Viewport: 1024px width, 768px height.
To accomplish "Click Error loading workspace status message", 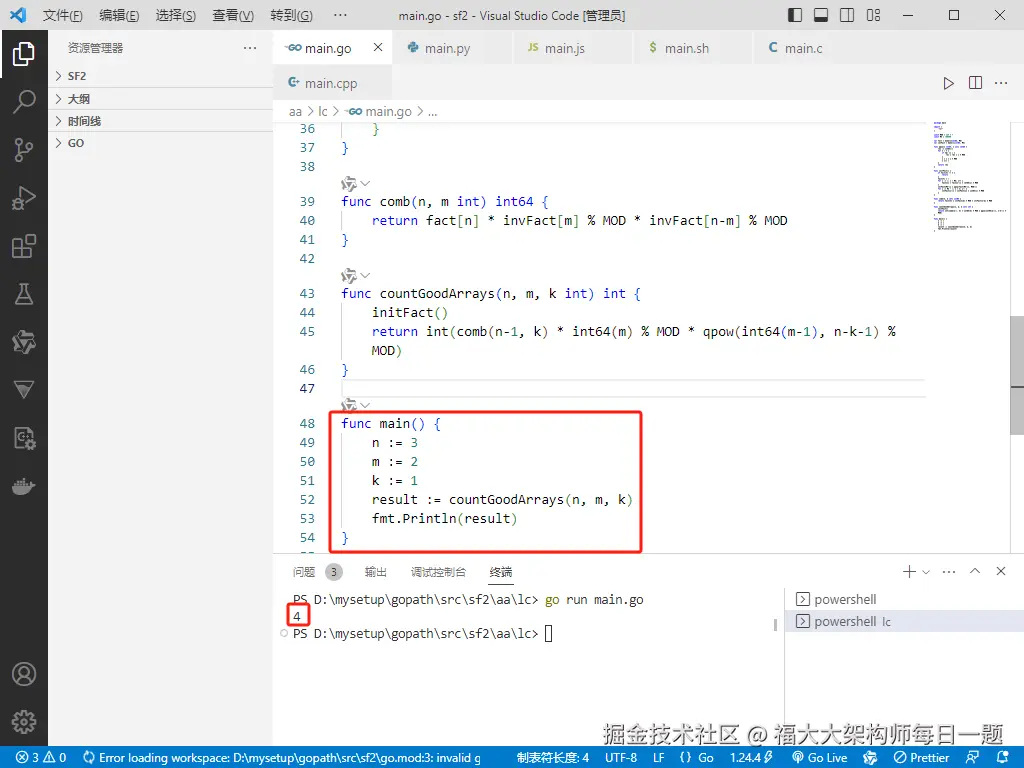I will (282, 758).
